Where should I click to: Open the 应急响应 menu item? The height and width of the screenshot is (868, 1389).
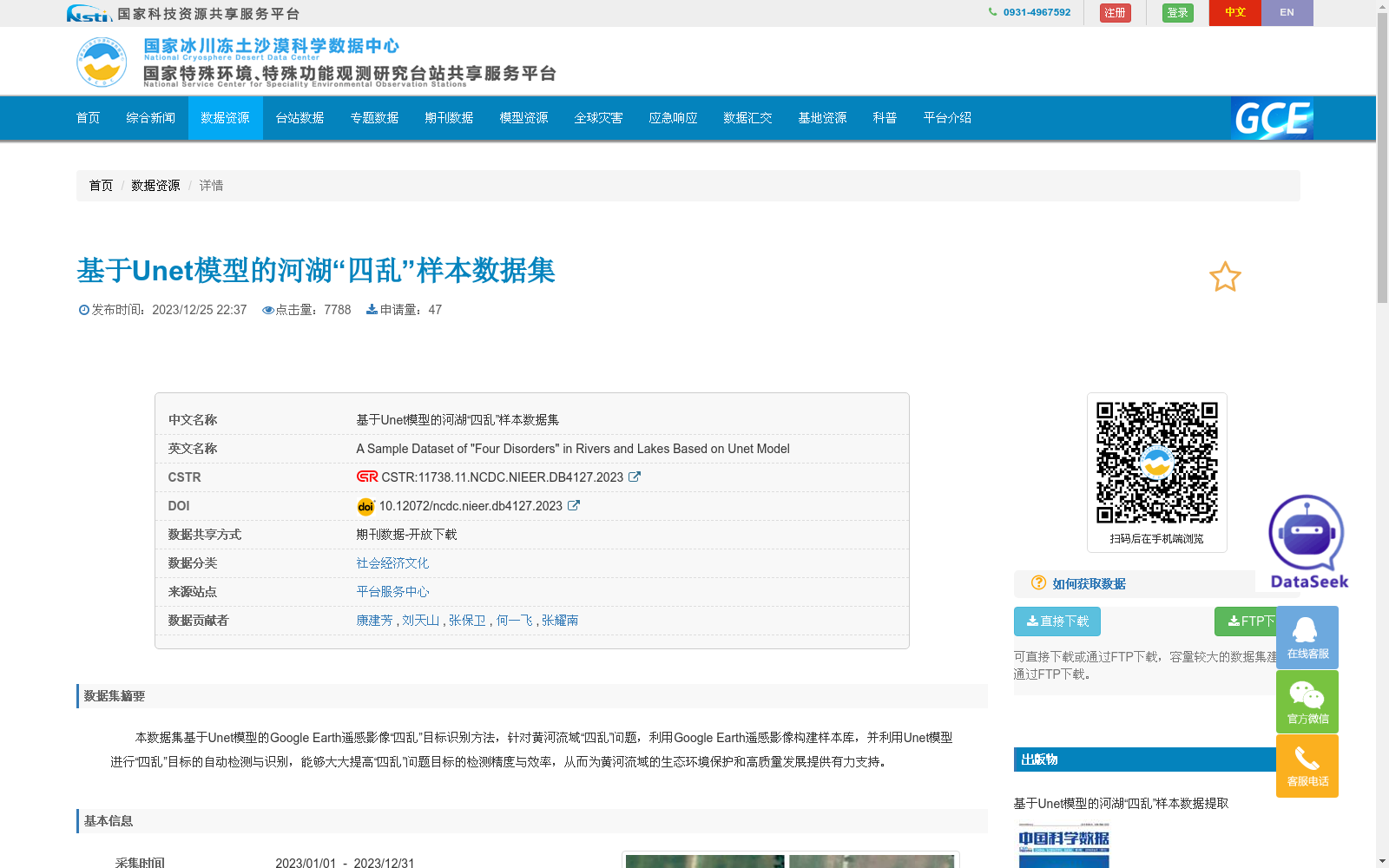[x=674, y=118]
